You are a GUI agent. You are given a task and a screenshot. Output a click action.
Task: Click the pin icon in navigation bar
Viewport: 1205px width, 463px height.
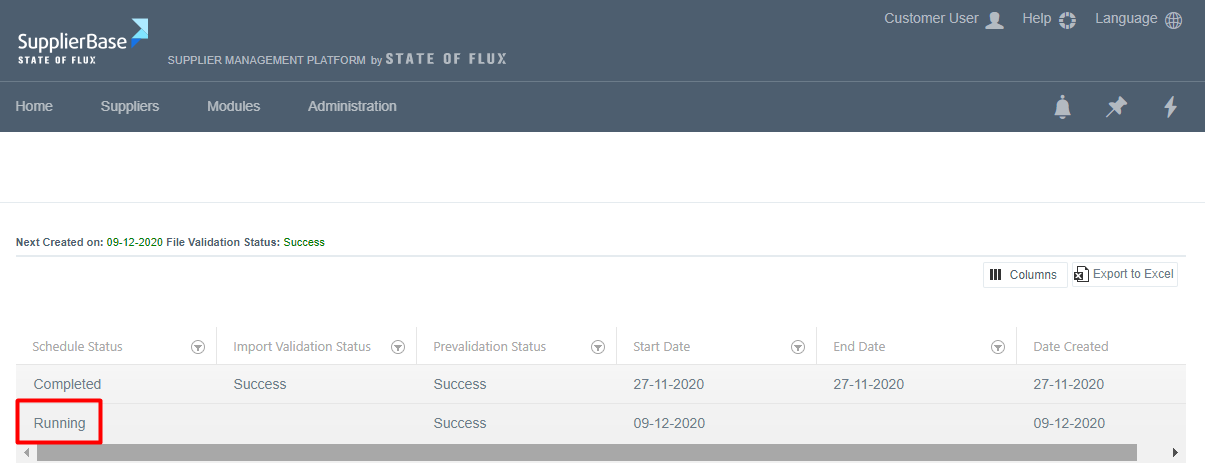pyautogui.click(x=1116, y=107)
